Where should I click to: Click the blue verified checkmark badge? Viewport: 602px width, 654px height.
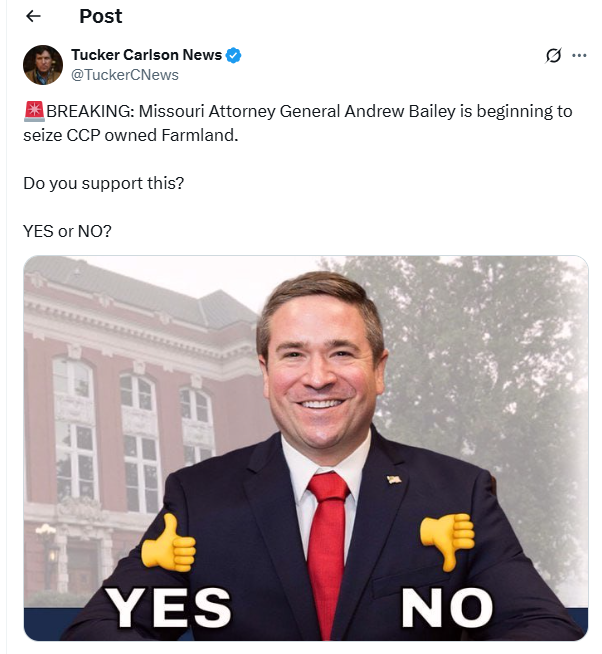click(233, 55)
